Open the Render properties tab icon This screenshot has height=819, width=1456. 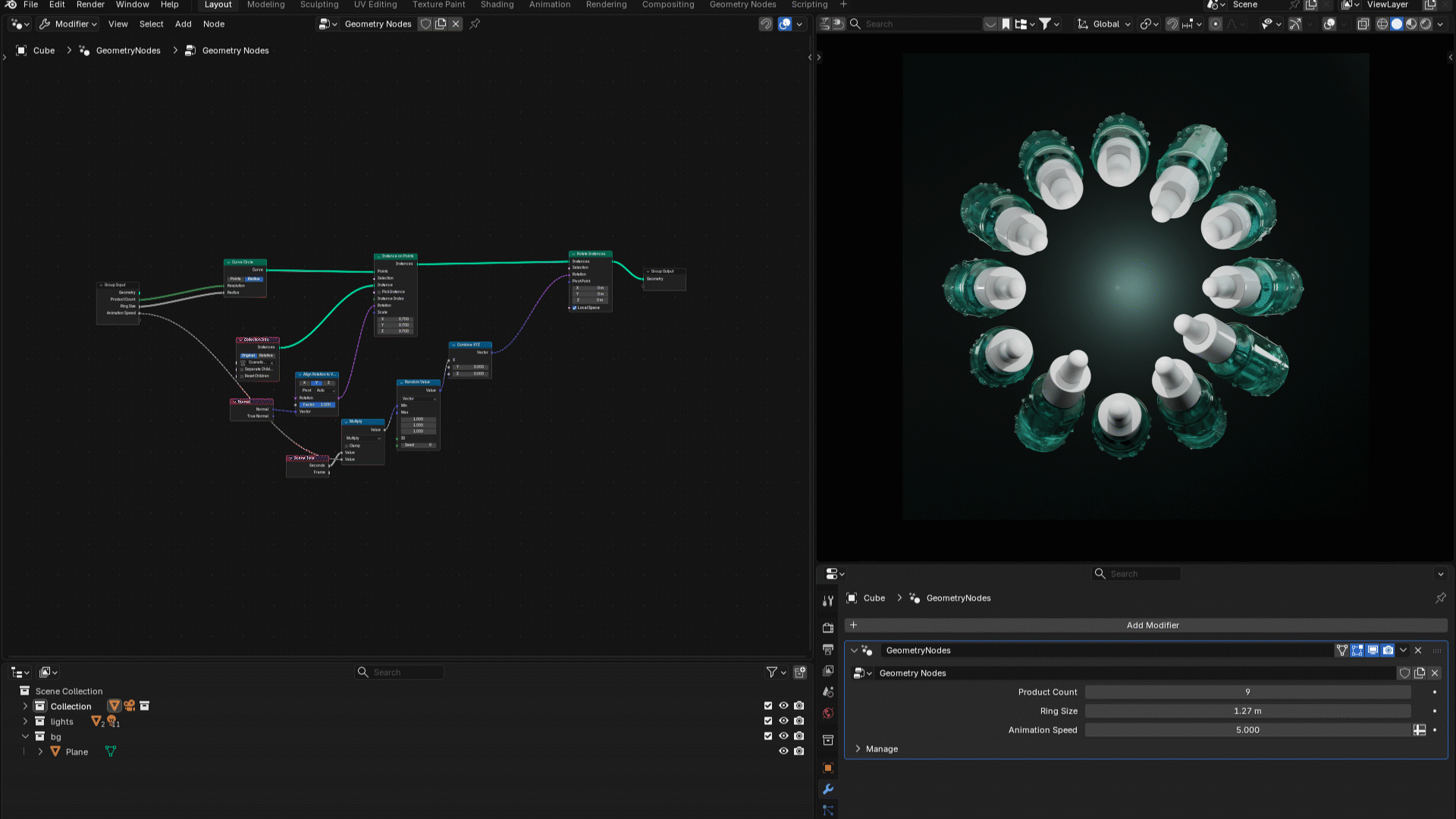click(828, 628)
